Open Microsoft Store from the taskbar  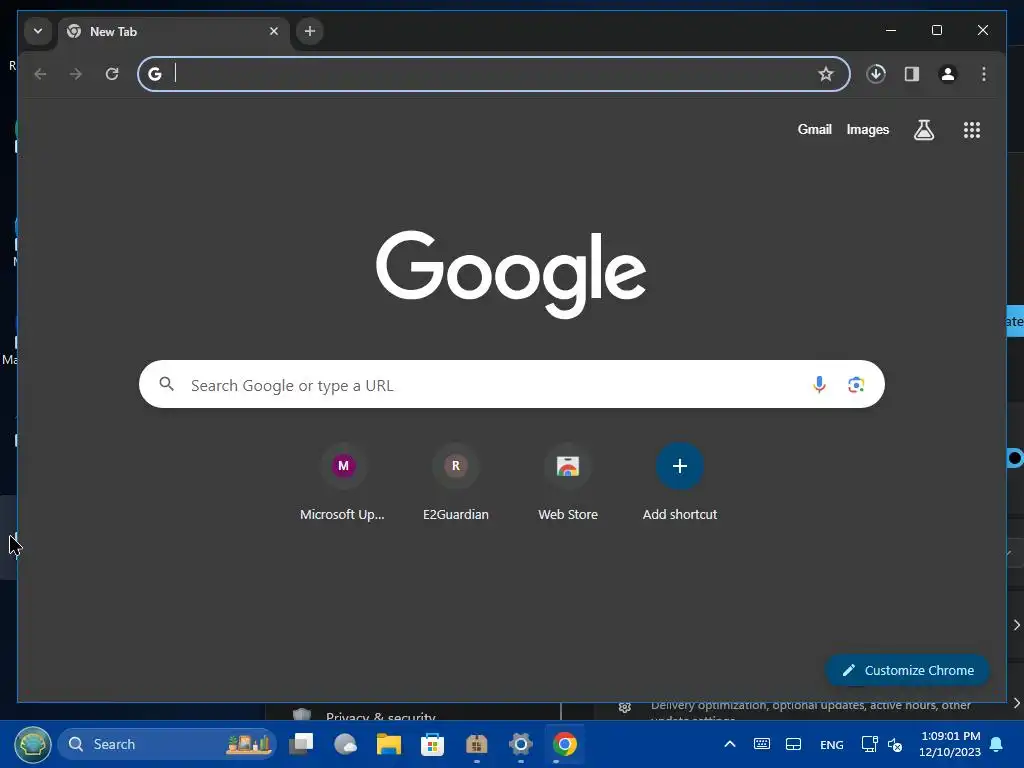tap(432, 744)
